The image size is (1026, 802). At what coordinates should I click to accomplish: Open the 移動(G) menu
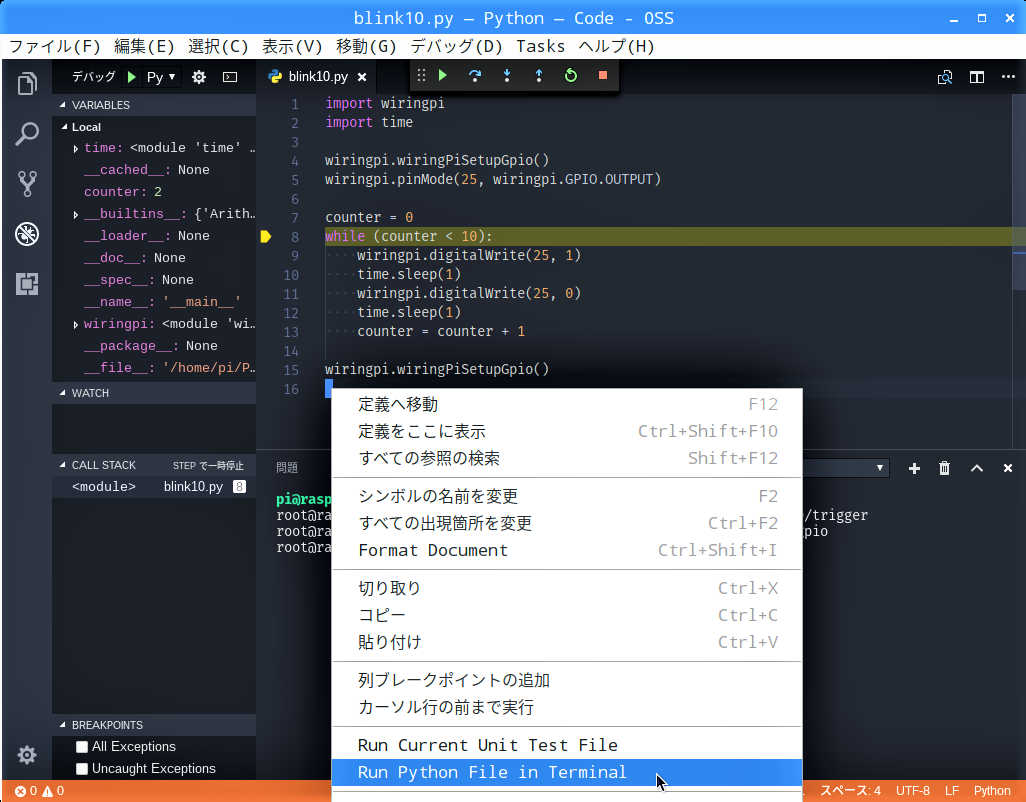coord(366,46)
